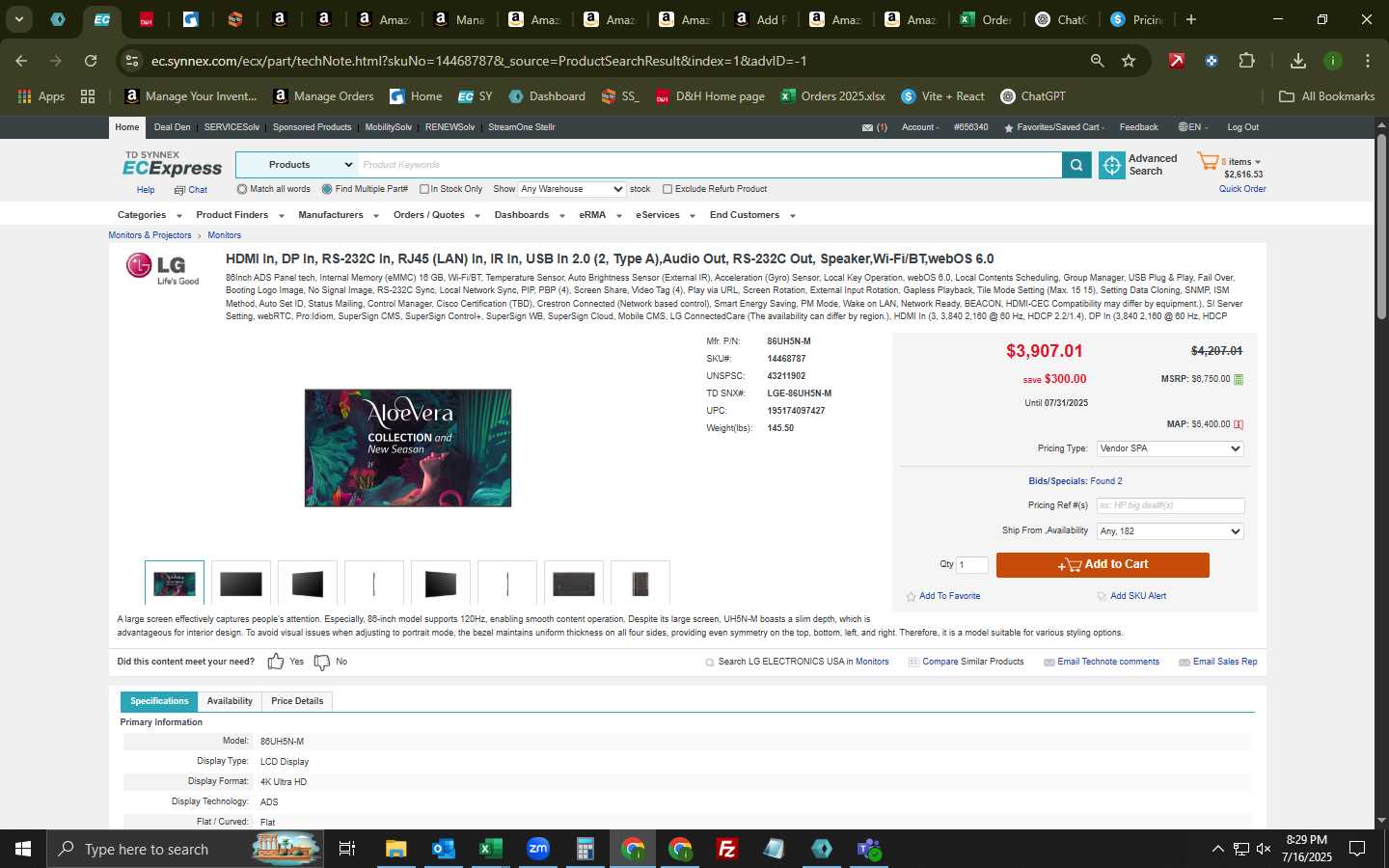Switch to the Price Details tab
Viewport: 1389px width, 868px height.
[297, 701]
